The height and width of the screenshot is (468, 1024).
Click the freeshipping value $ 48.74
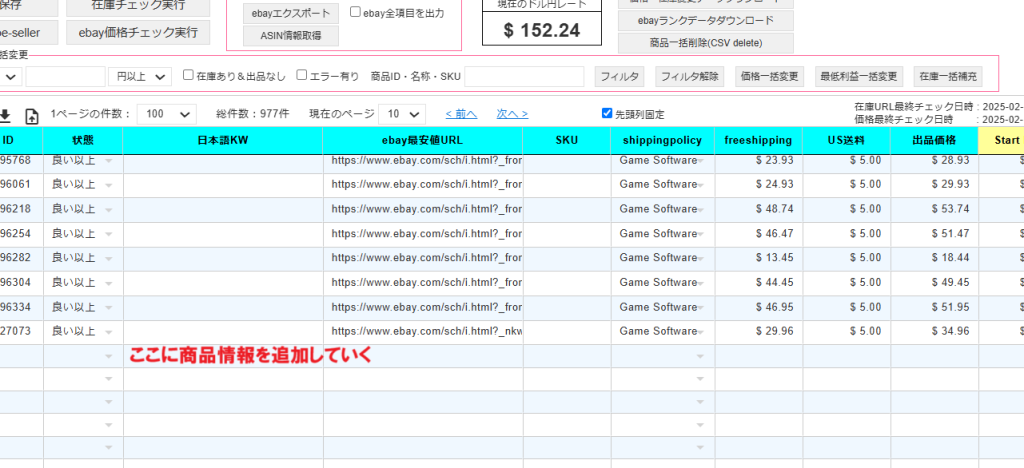pos(775,210)
